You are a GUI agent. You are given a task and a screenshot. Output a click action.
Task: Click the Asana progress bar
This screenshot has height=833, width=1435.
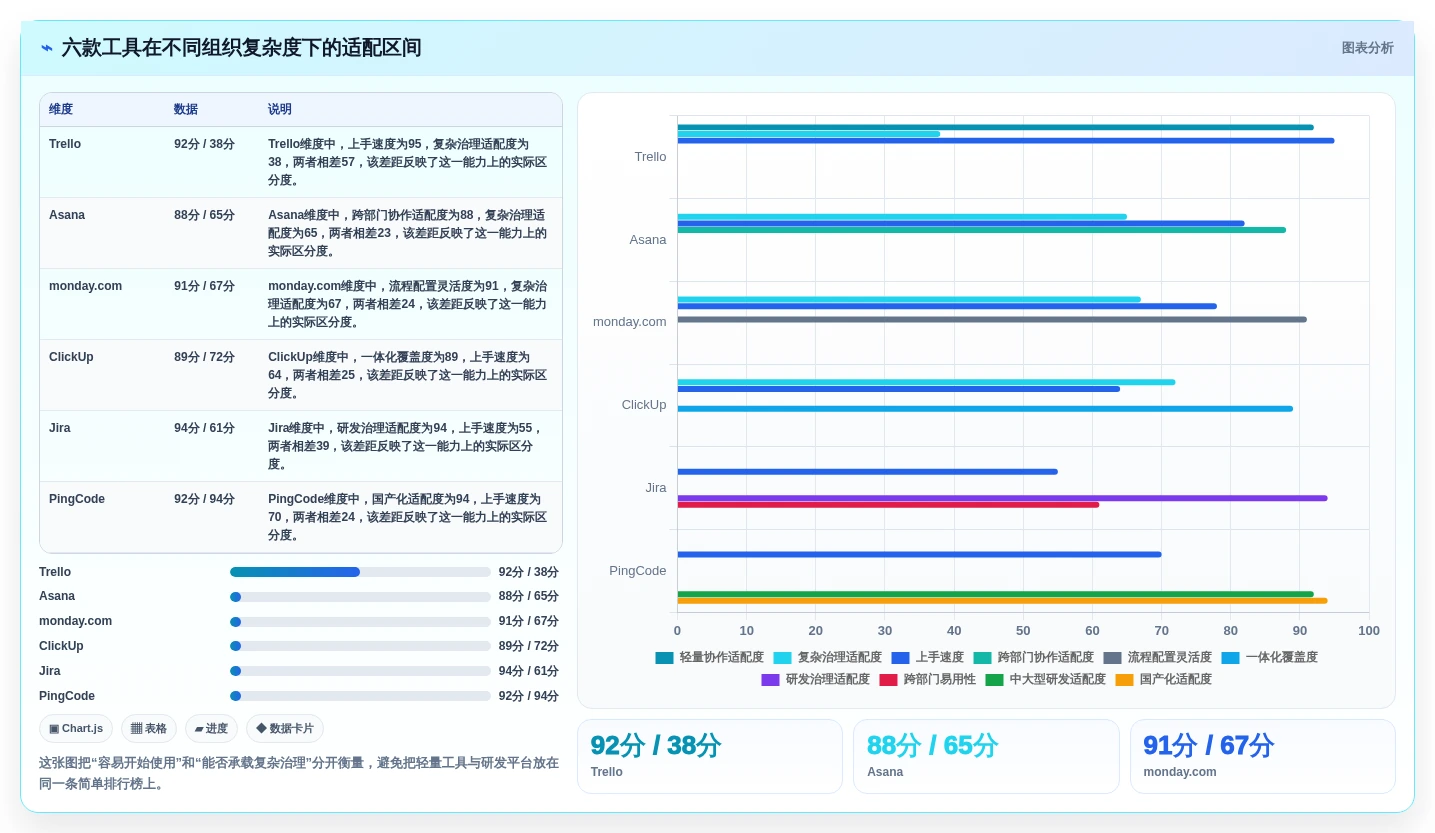(x=360, y=597)
